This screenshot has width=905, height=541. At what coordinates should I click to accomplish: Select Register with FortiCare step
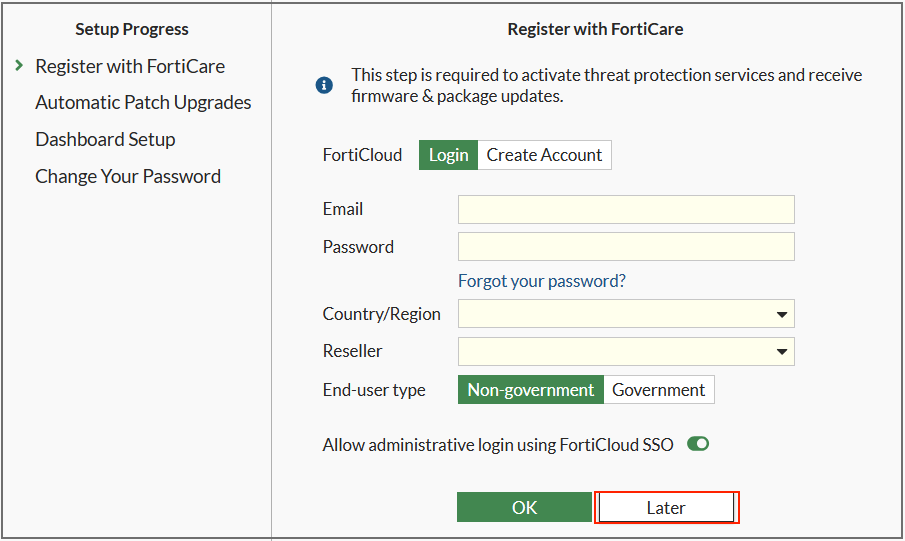[130, 66]
